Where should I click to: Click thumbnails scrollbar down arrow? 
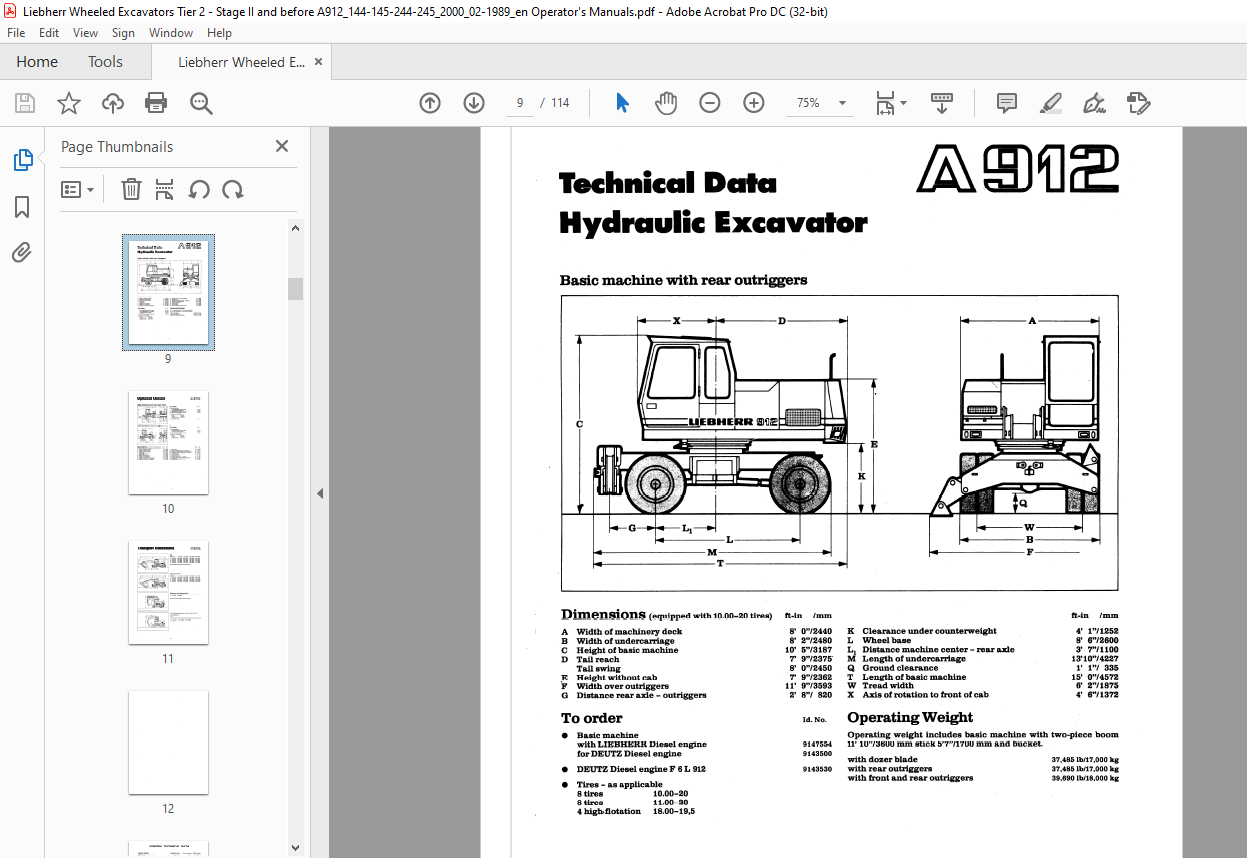tap(295, 848)
